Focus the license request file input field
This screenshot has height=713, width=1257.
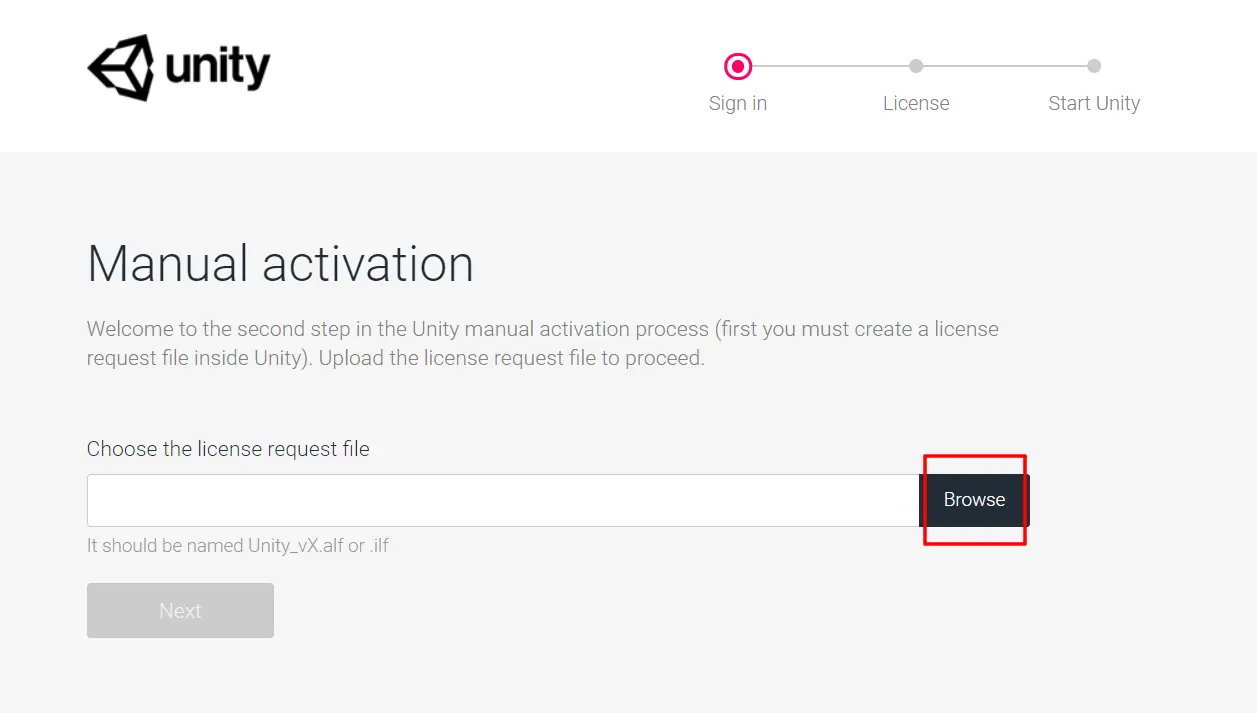(503, 500)
